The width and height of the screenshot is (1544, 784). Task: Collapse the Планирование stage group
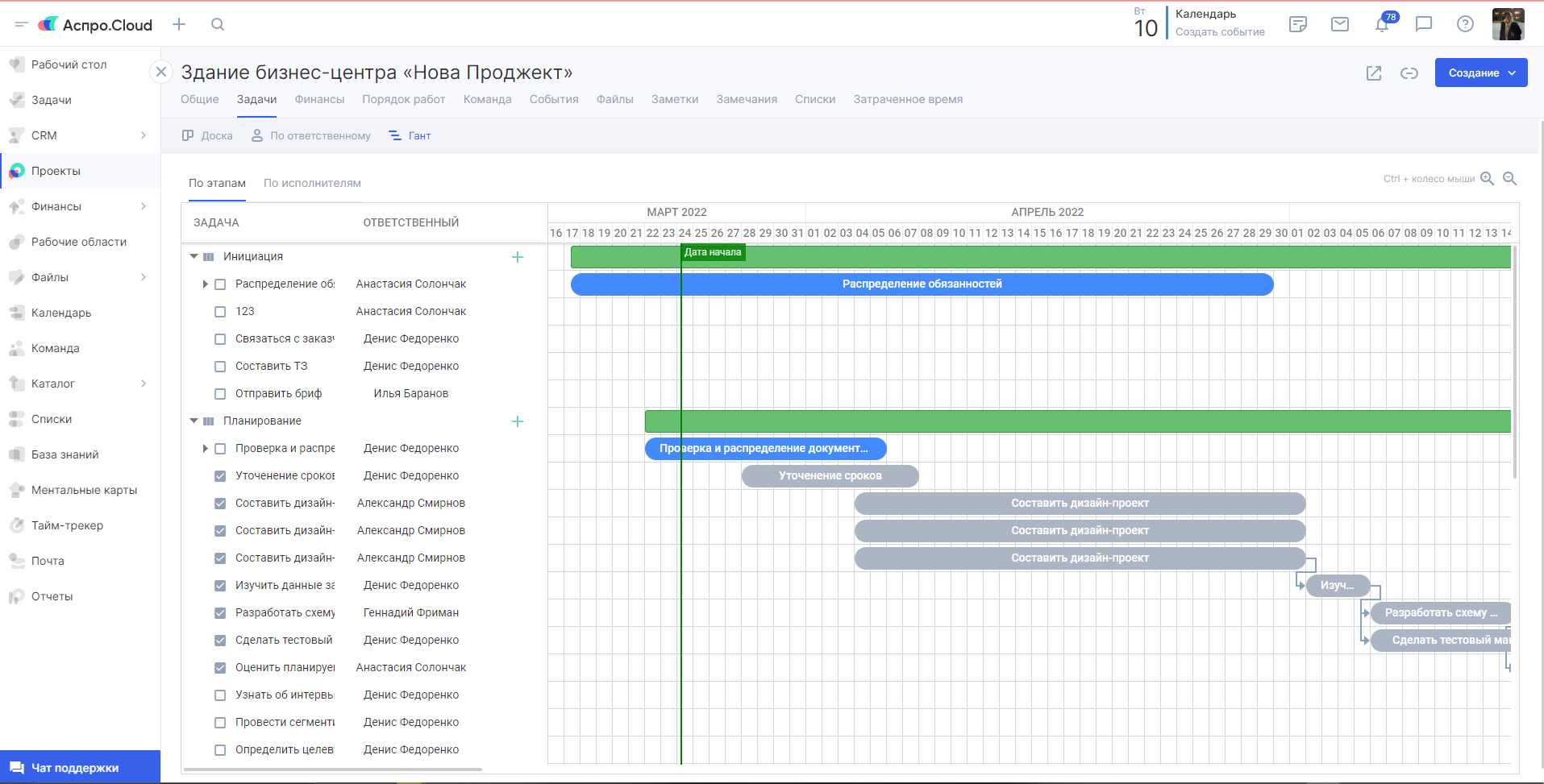pos(194,421)
